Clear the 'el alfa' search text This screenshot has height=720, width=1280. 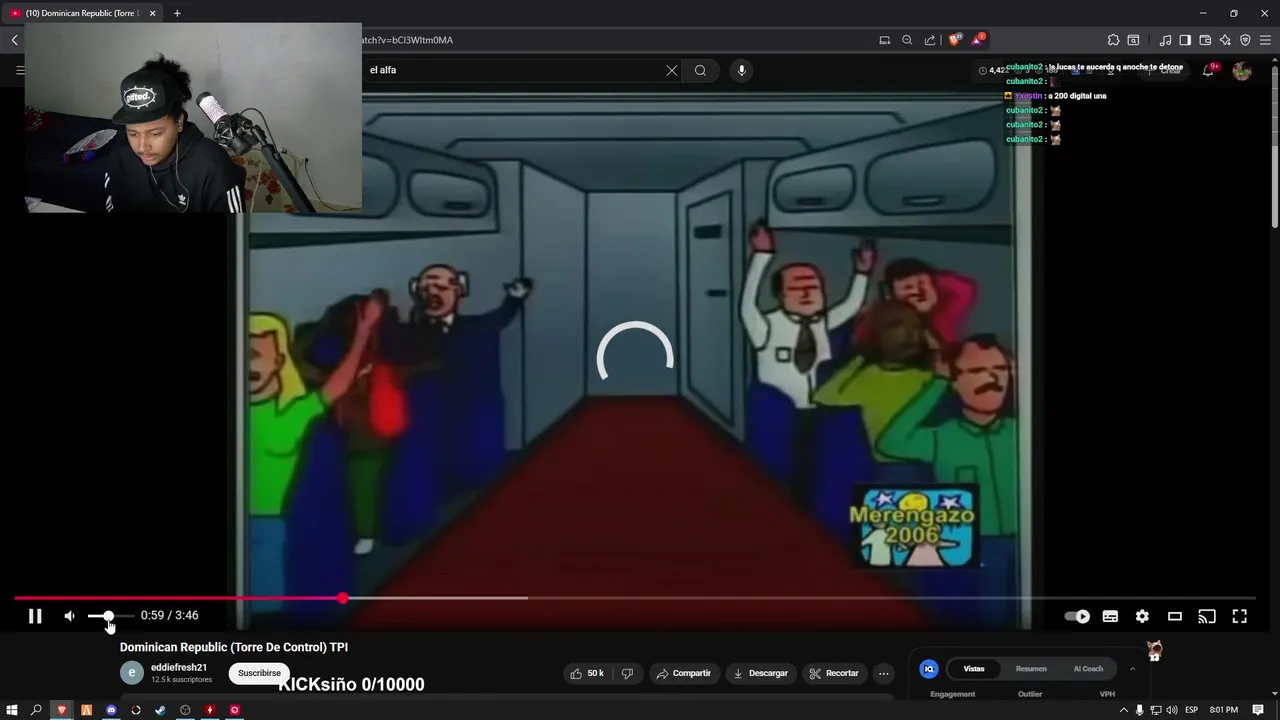click(672, 70)
